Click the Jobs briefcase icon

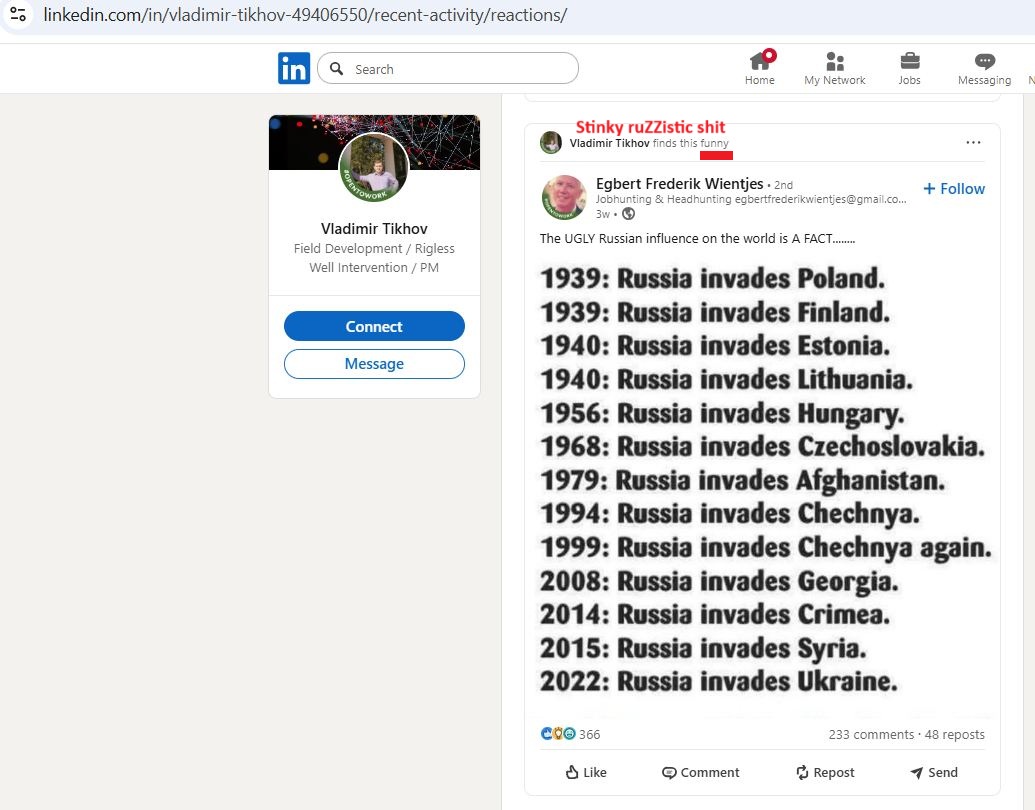(908, 60)
